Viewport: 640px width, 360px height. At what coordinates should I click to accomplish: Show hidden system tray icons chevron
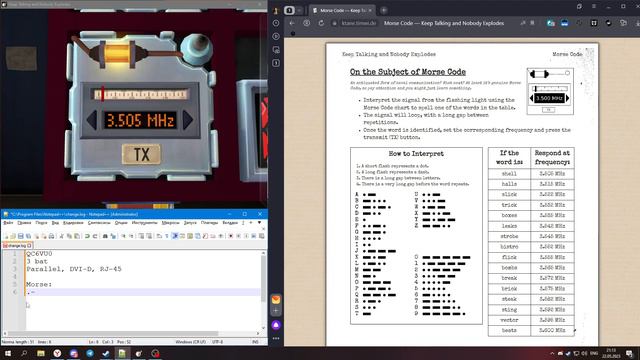pos(552,353)
